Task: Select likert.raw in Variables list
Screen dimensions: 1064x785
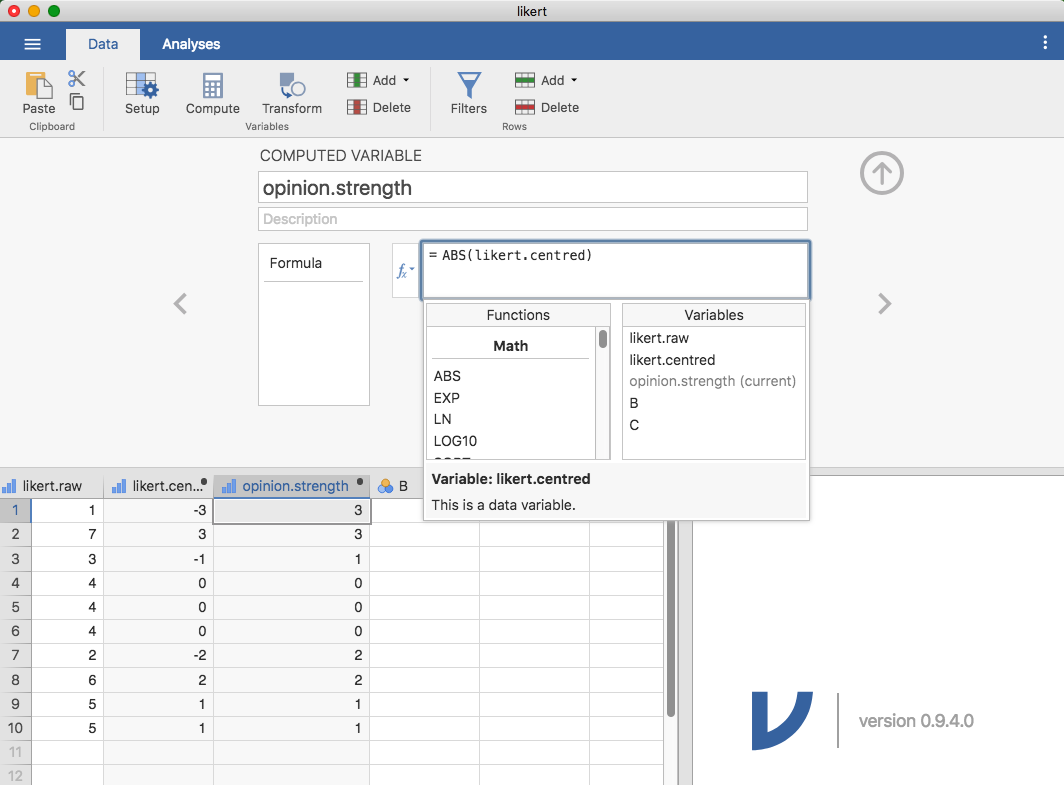Action: pos(659,338)
